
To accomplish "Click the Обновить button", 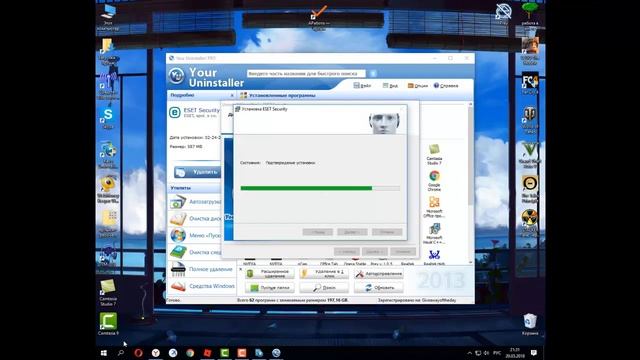I will pyautogui.click(x=379, y=288).
